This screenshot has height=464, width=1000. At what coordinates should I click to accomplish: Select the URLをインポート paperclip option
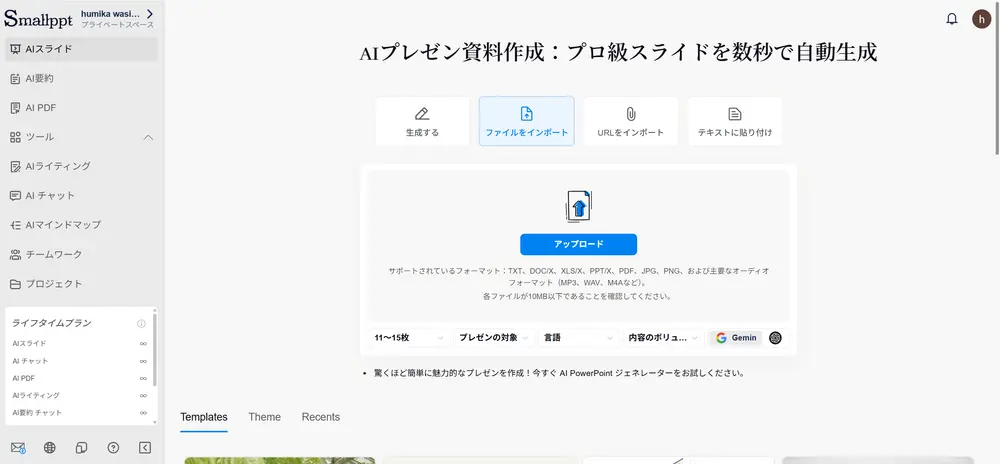click(x=630, y=121)
